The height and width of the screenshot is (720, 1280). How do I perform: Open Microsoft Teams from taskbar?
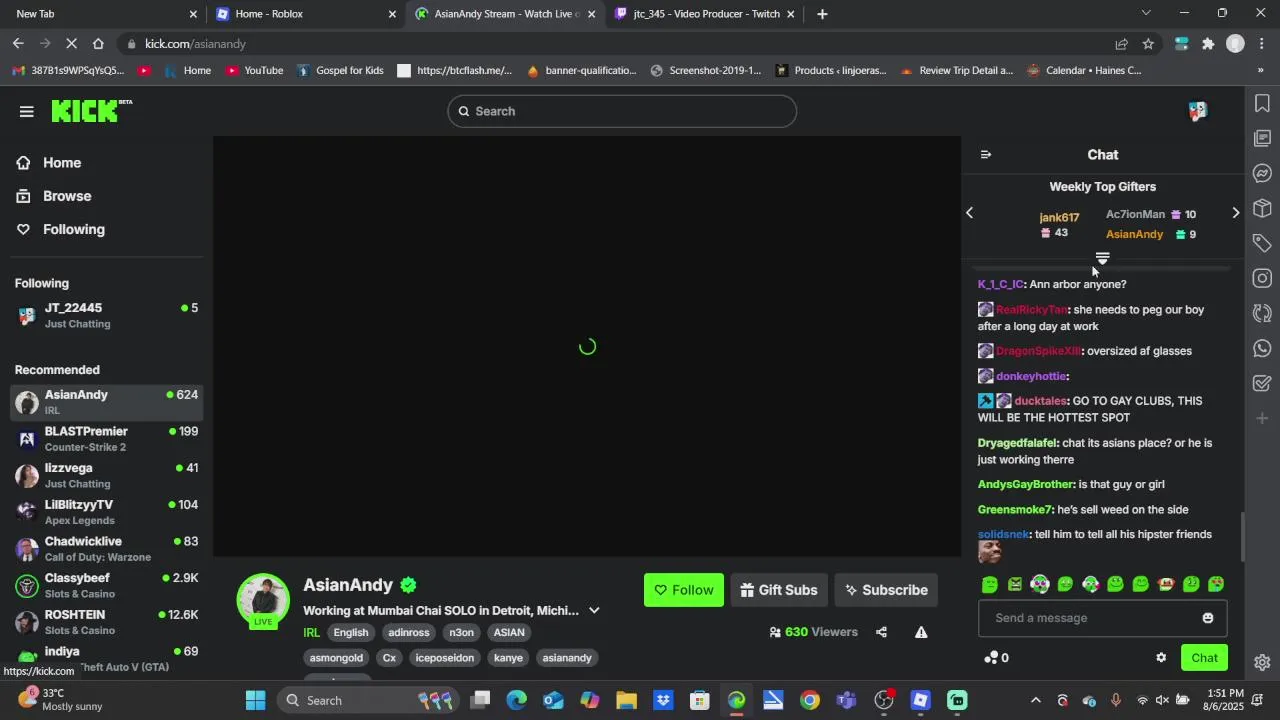(x=846, y=700)
